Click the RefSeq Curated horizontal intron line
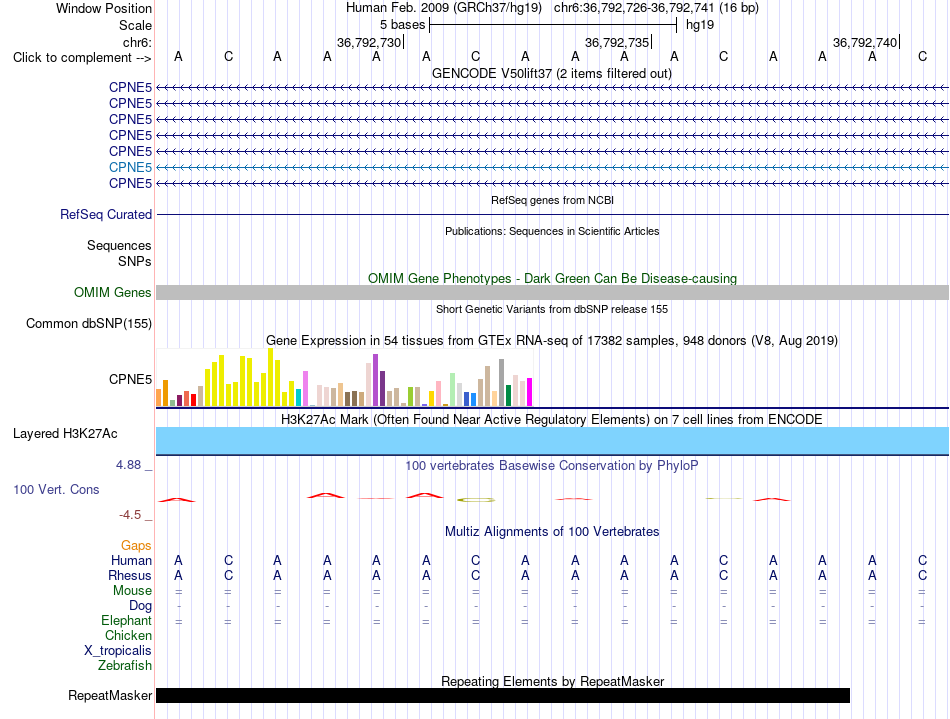The image size is (950, 719). click(553, 214)
